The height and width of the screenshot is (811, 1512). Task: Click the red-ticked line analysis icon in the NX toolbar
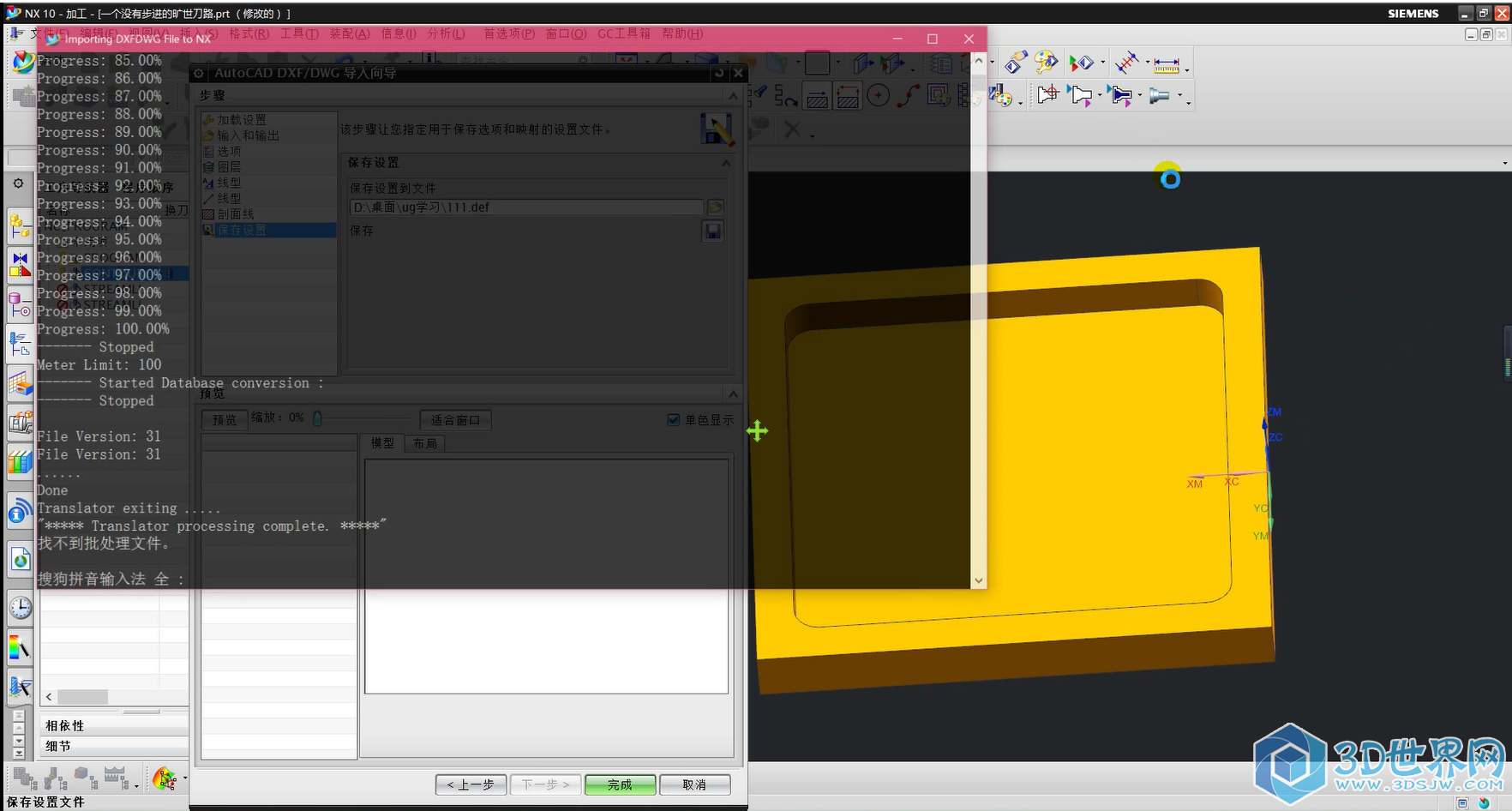tap(1126, 63)
